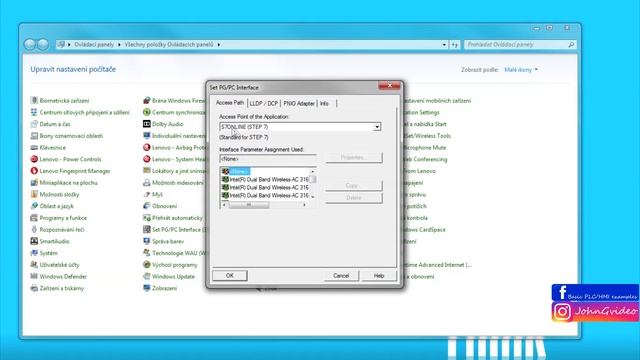Image resolution: width=640 pixels, height=360 pixels.
Task: Click the Správa barev icon
Action: point(147,241)
